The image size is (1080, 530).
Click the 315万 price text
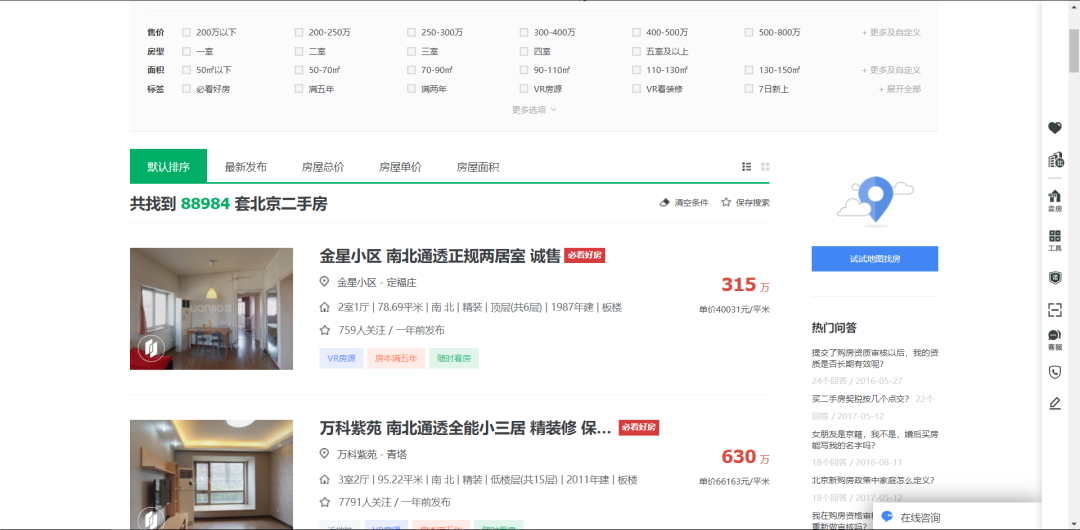click(745, 284)
